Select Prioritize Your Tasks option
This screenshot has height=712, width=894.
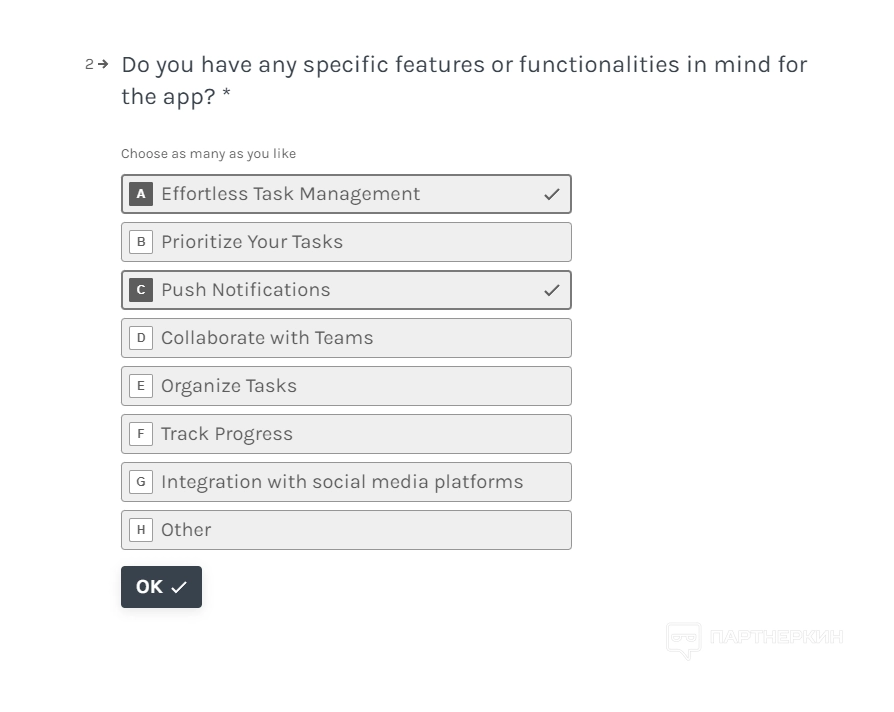coord(345,242)
